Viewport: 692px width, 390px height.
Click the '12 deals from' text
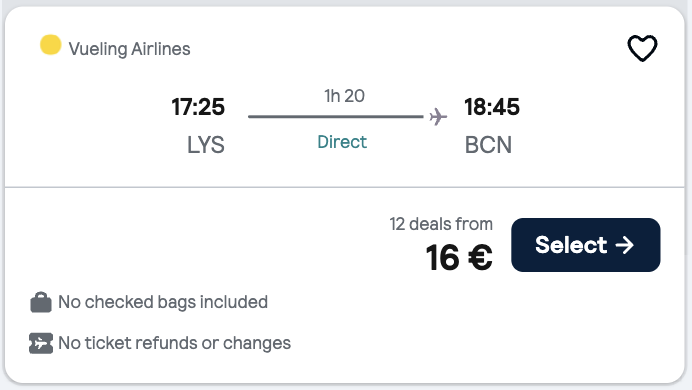[441, 224]
